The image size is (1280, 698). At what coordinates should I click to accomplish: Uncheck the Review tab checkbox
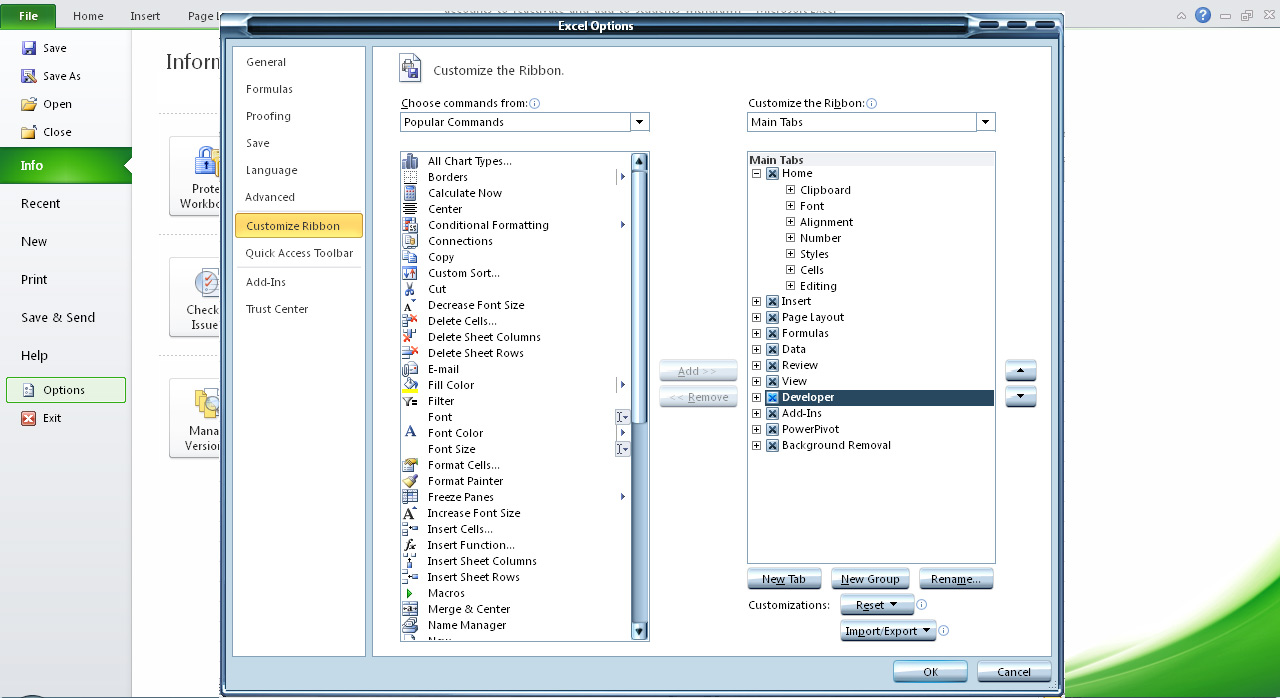click(772, 365)
